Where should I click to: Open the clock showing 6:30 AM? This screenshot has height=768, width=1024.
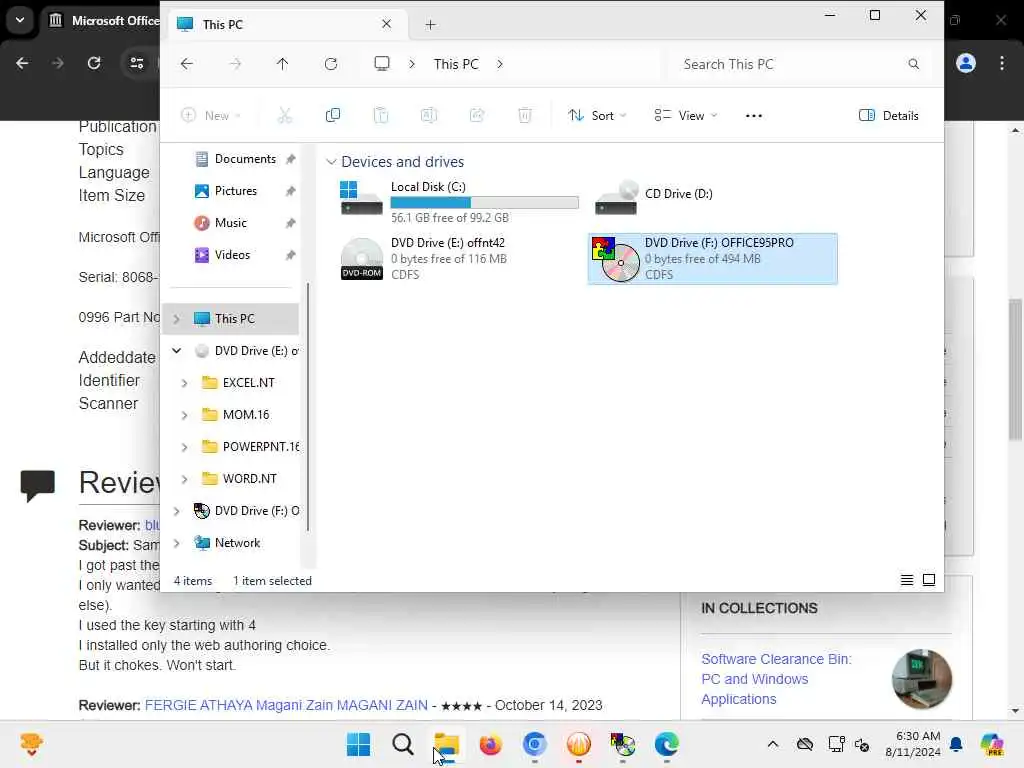coord(913,744)
